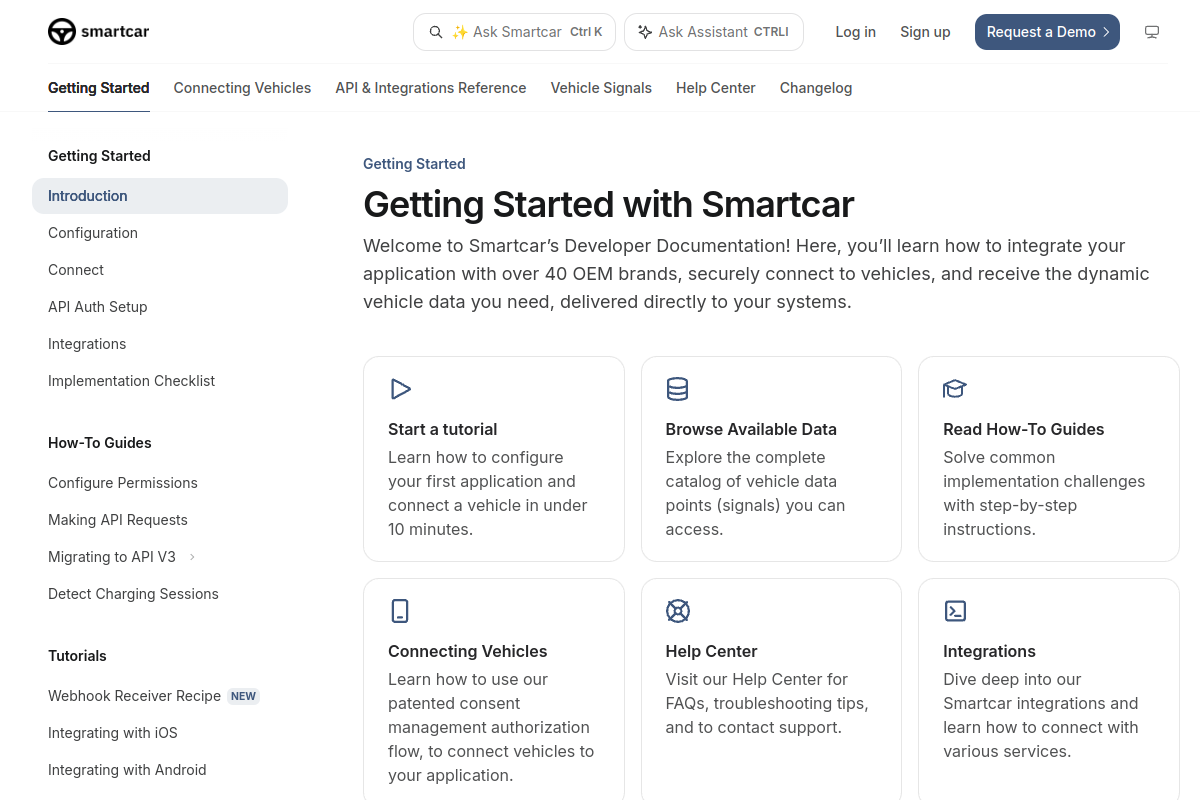Open the Help Center card title
This screenshot has width=1200, height=800.
(712, 651)
